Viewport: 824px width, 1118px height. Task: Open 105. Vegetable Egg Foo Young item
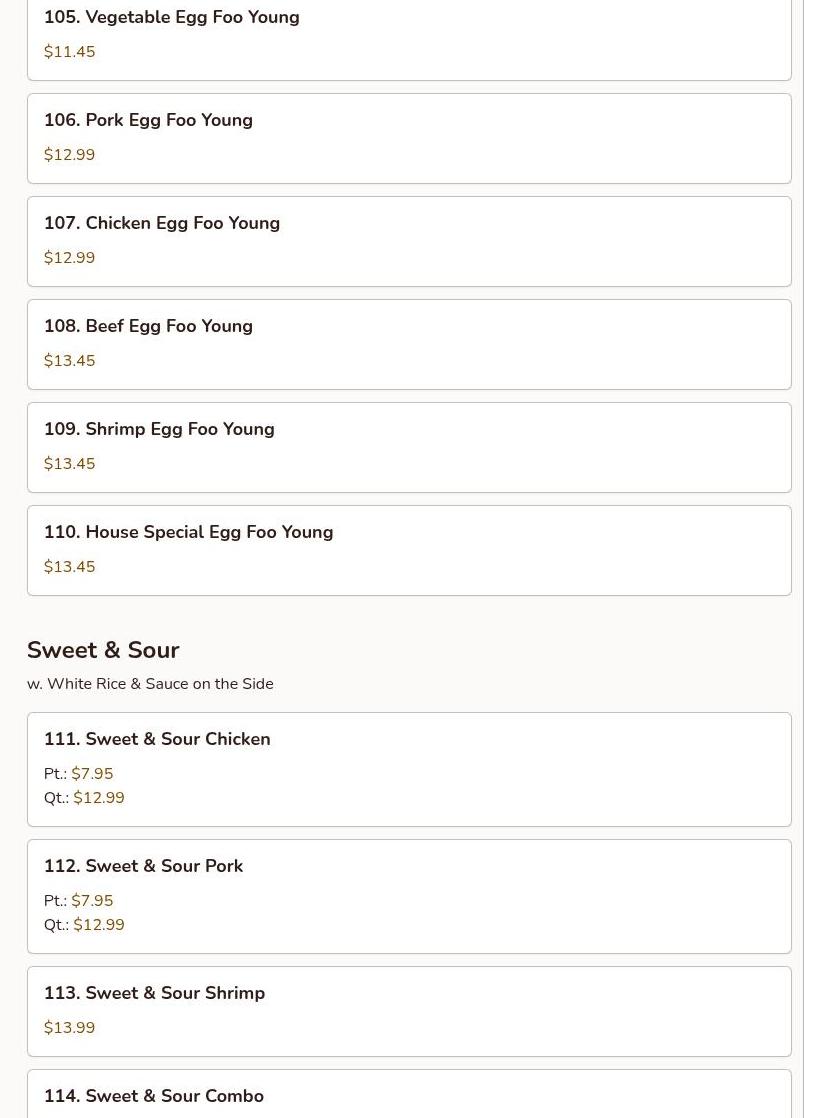(x=171, y=18)
